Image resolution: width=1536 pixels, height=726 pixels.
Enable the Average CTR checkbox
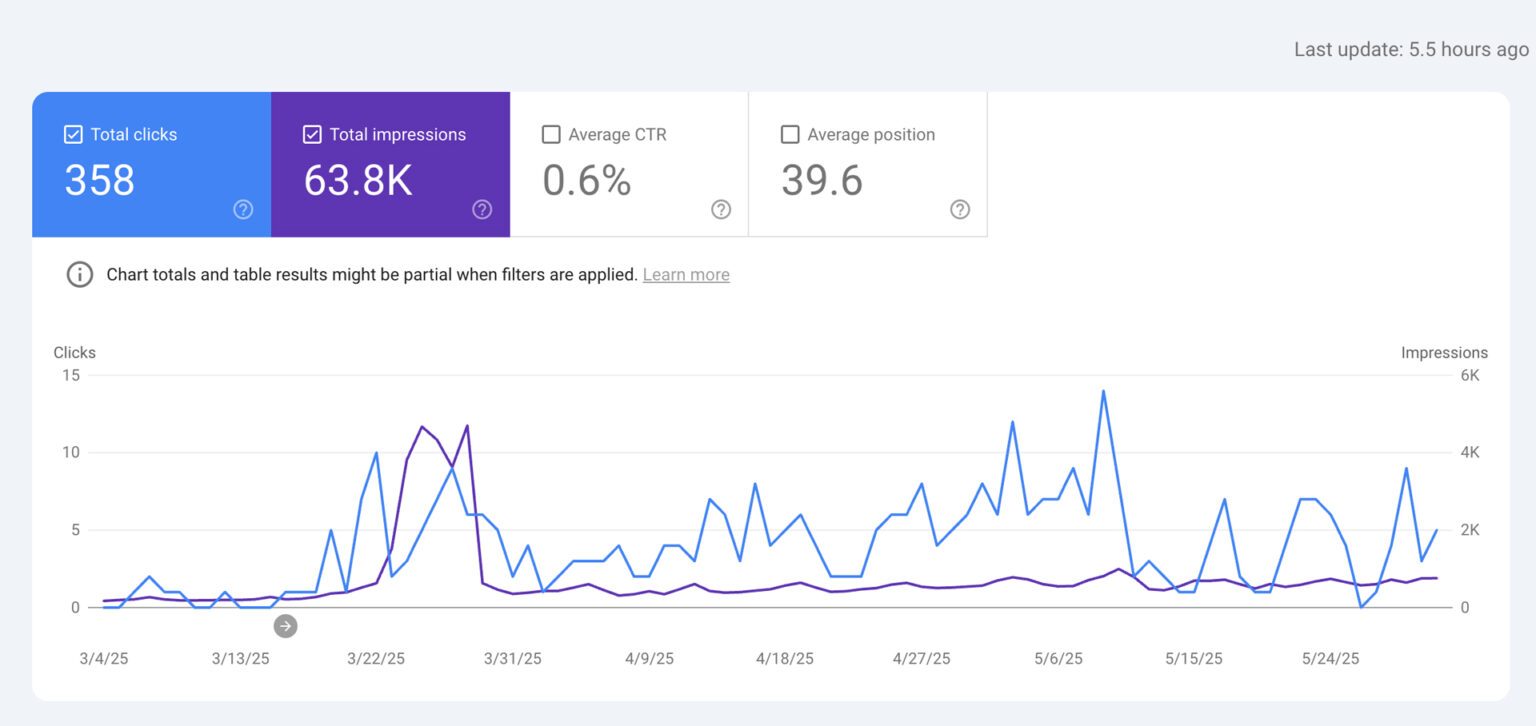coord(551,133)
